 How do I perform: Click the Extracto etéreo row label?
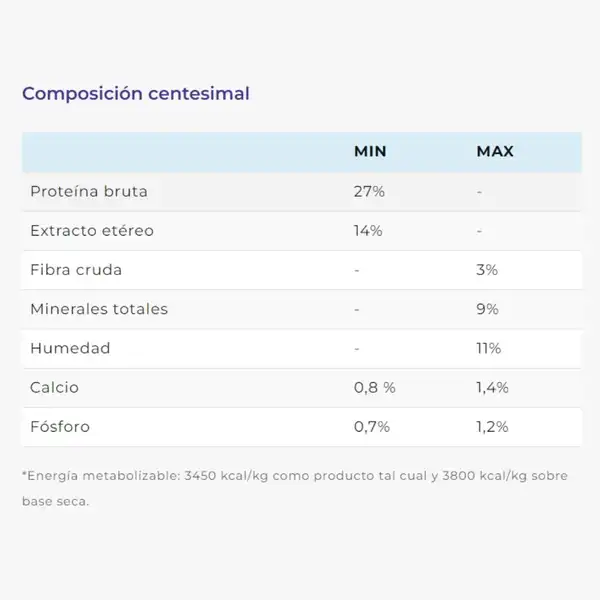(92, 231)
